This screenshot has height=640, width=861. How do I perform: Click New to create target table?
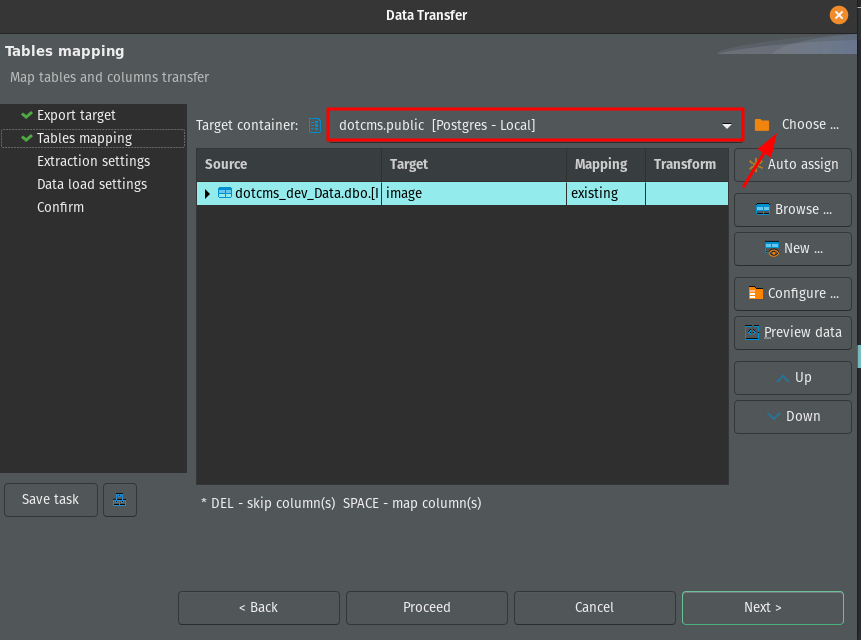793,248
